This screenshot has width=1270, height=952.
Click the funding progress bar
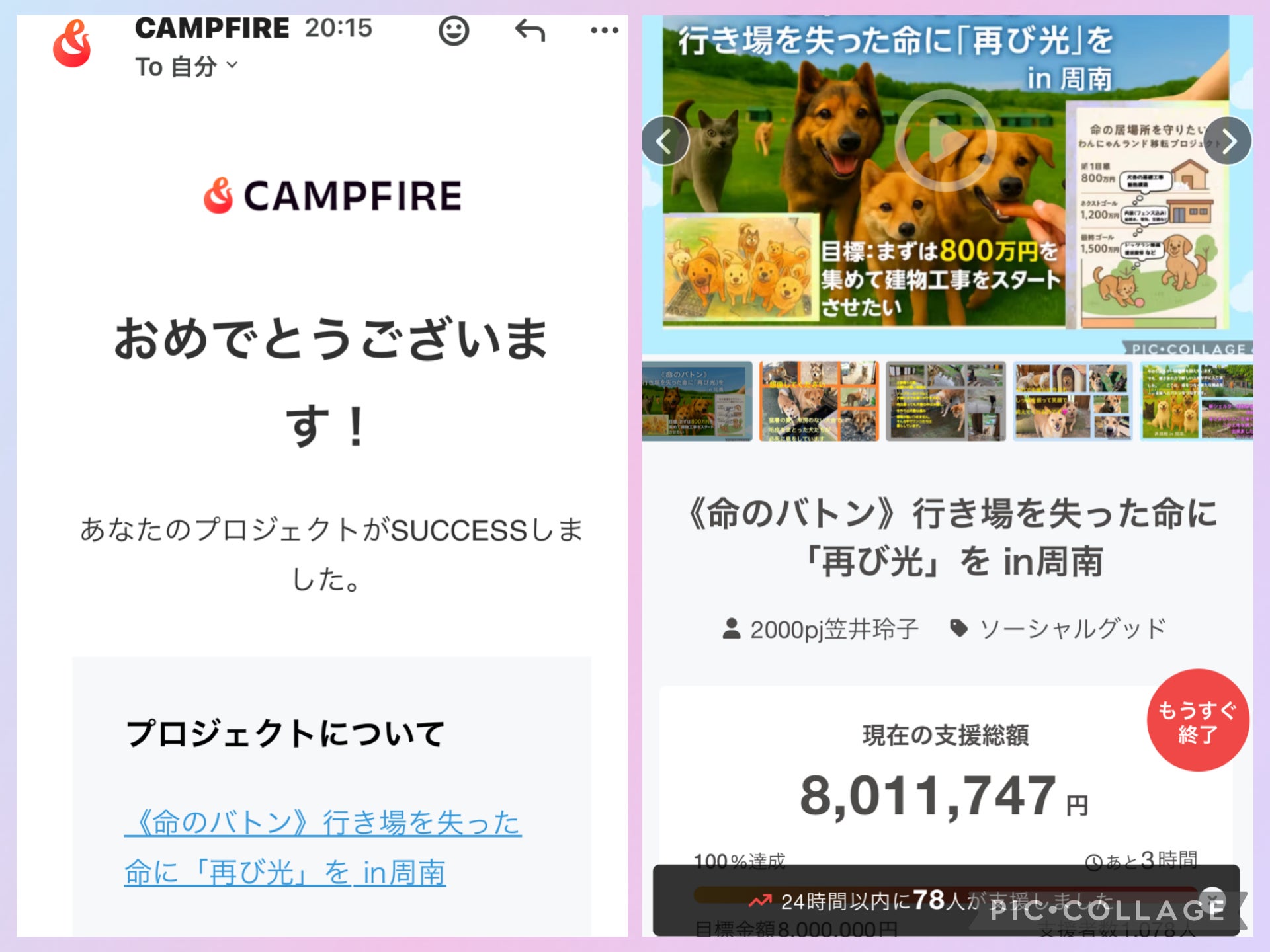pos(946,894)
